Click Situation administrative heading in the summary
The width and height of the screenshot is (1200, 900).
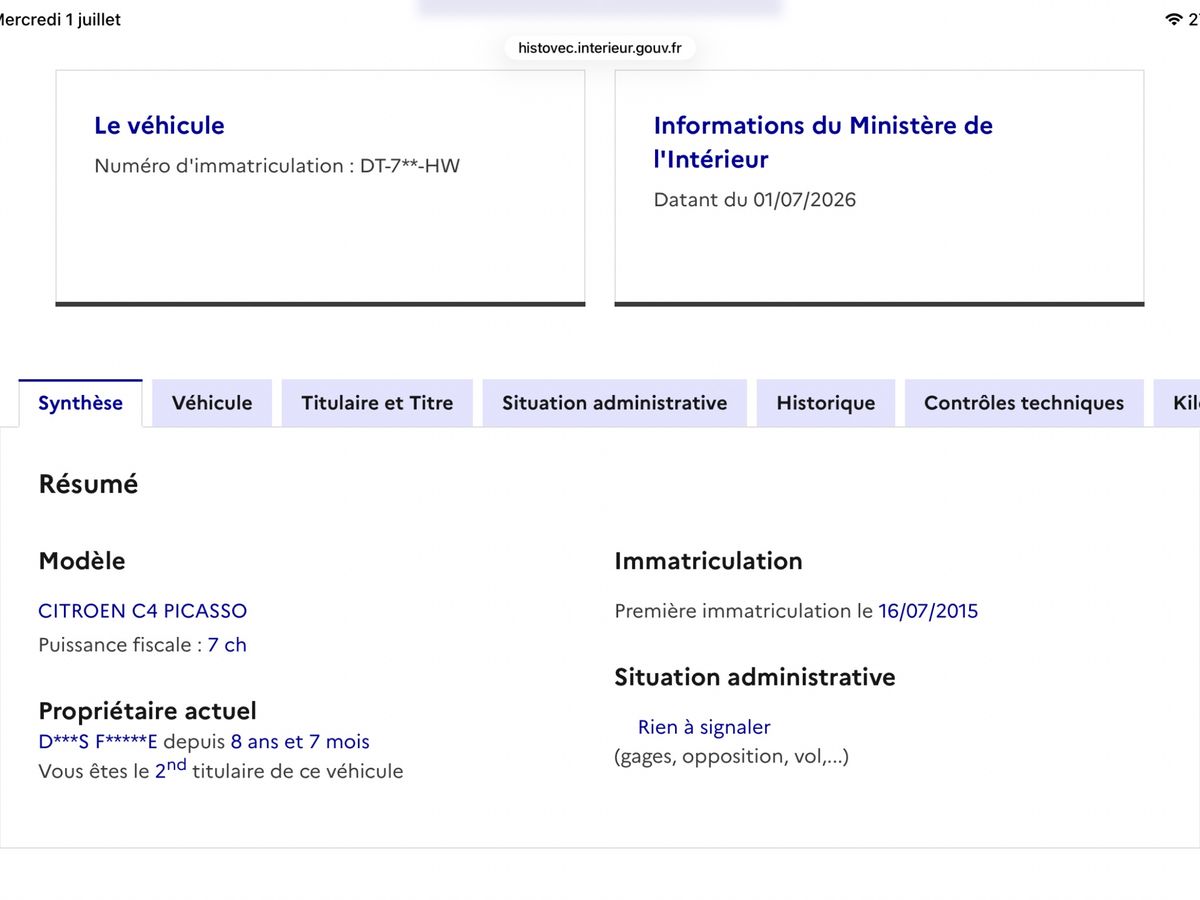pyautogui.click(x=755, y=677)
